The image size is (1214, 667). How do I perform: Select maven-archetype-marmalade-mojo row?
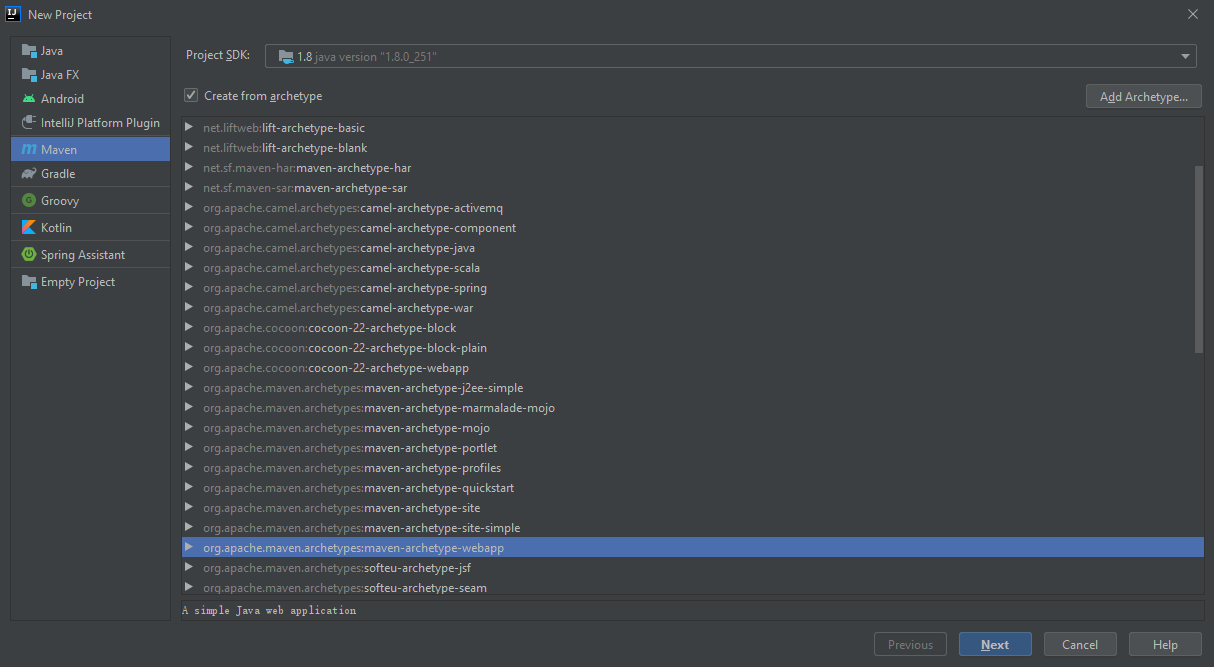[x=693, y=407]
